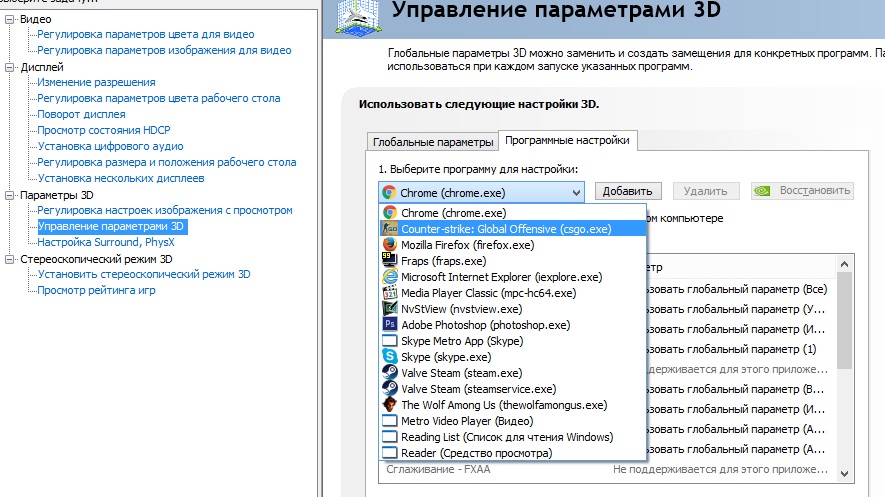Click the Metro Video Player icon
Viewport: 885px width, 497px height.
(x=389, y=421)
